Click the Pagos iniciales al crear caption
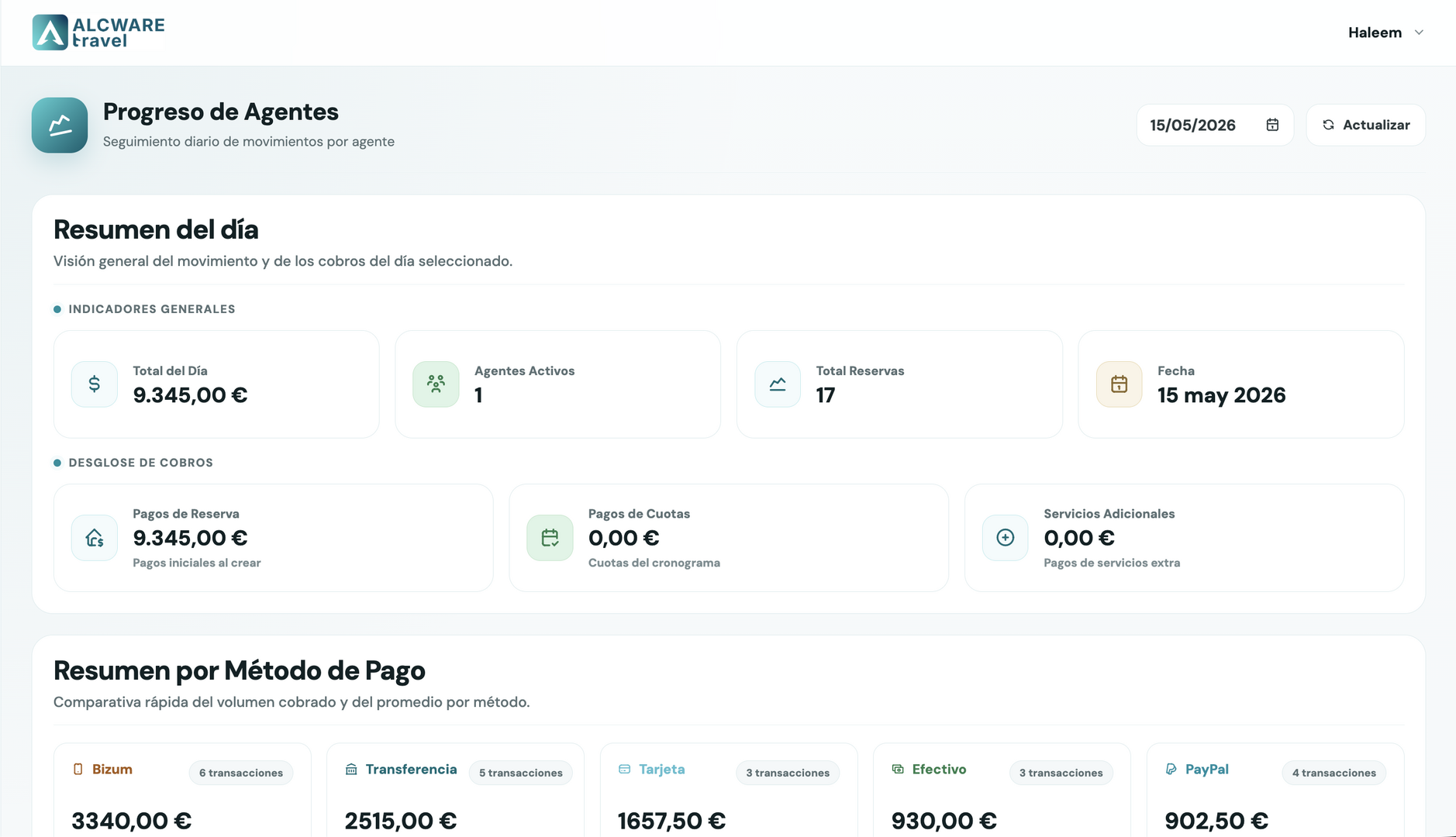The width and height of the screenshot is (1456, 837). (197, 563)
